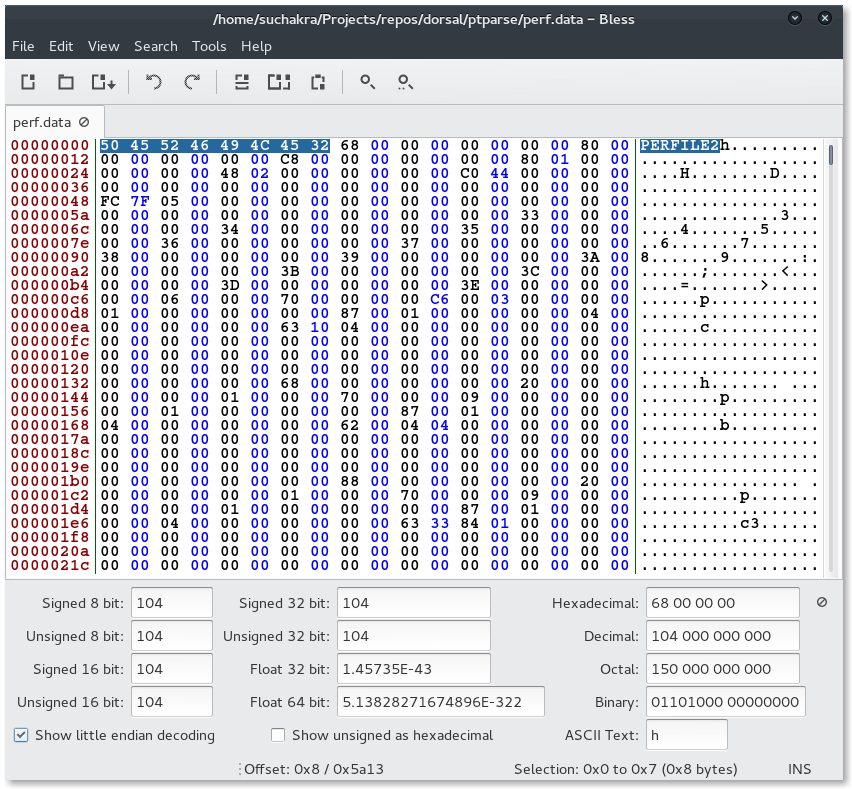Viewport: 852px width, 789px height.
Task: Click the window menu chevron in title bar
Action: pyautogui.click(x=795, y=18)
